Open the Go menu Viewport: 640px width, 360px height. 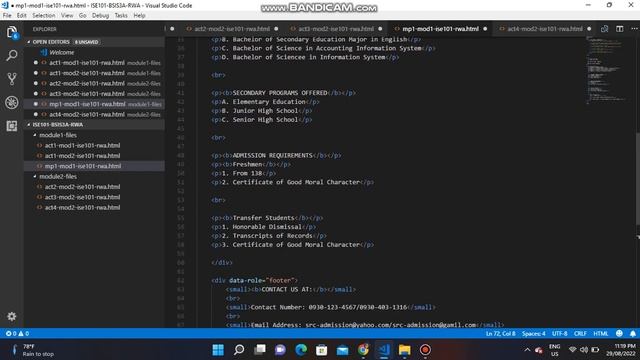tap(82, 16)
